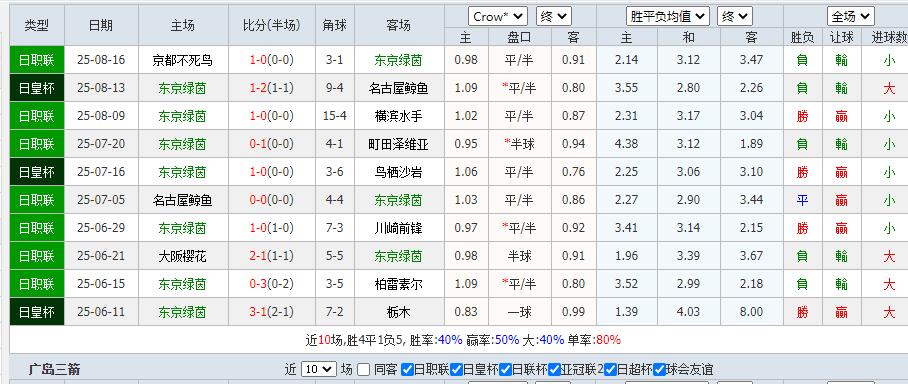Open the 川崎前锋 team link
The width and height of the screenshot is (908, 384).
point(398,228)
